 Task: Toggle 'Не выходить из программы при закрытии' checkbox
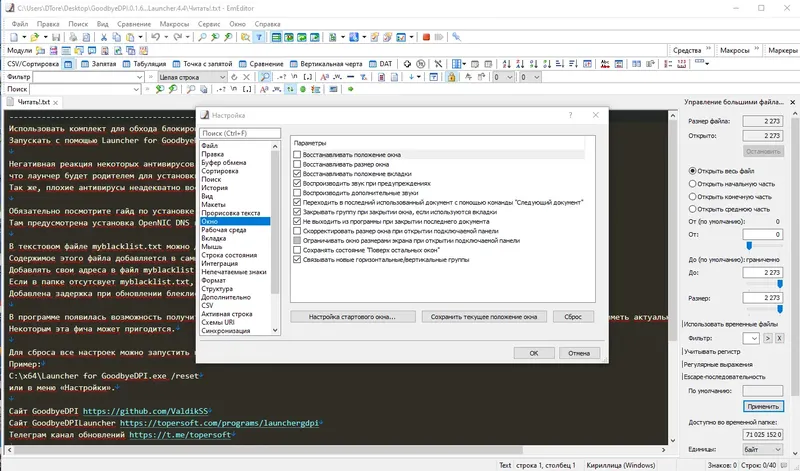[297, 221]
